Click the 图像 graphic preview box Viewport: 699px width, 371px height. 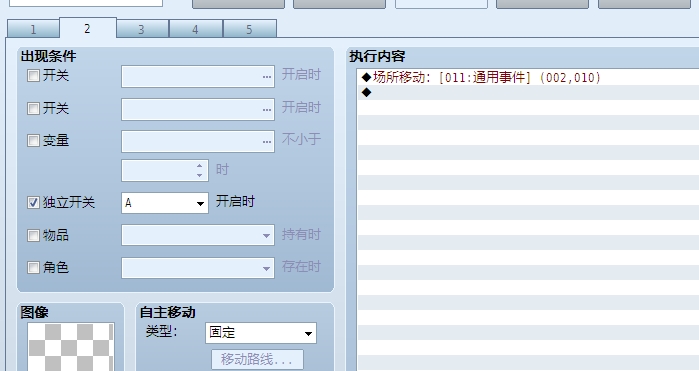tap(71, 347)
